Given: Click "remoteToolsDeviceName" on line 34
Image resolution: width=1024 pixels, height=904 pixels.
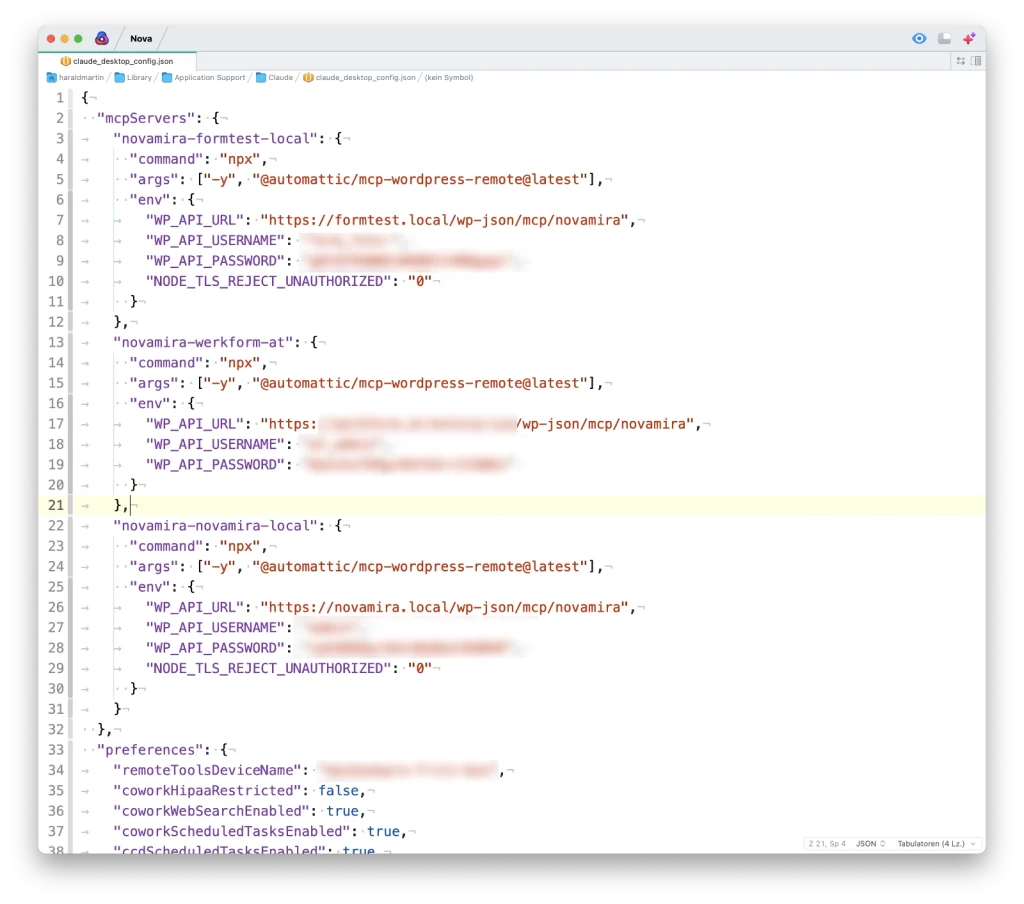Looking at the screenshot, I should (x=207, y=770).
